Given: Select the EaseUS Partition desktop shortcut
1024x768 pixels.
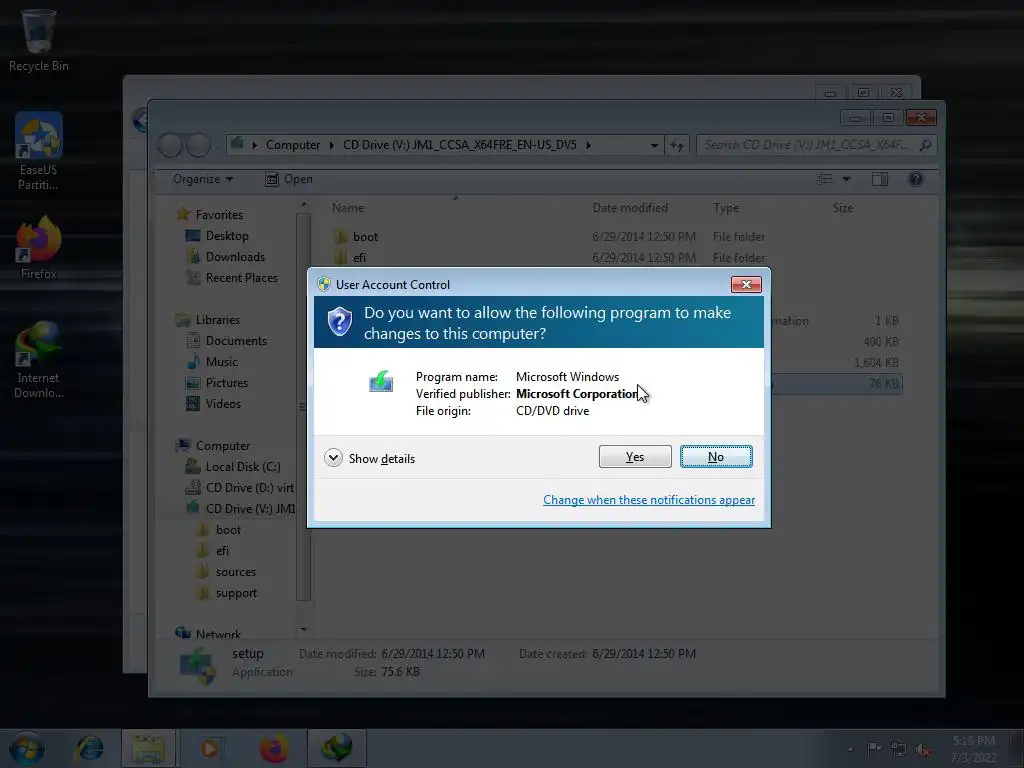Looking at the screenshot, I should 39,152.
